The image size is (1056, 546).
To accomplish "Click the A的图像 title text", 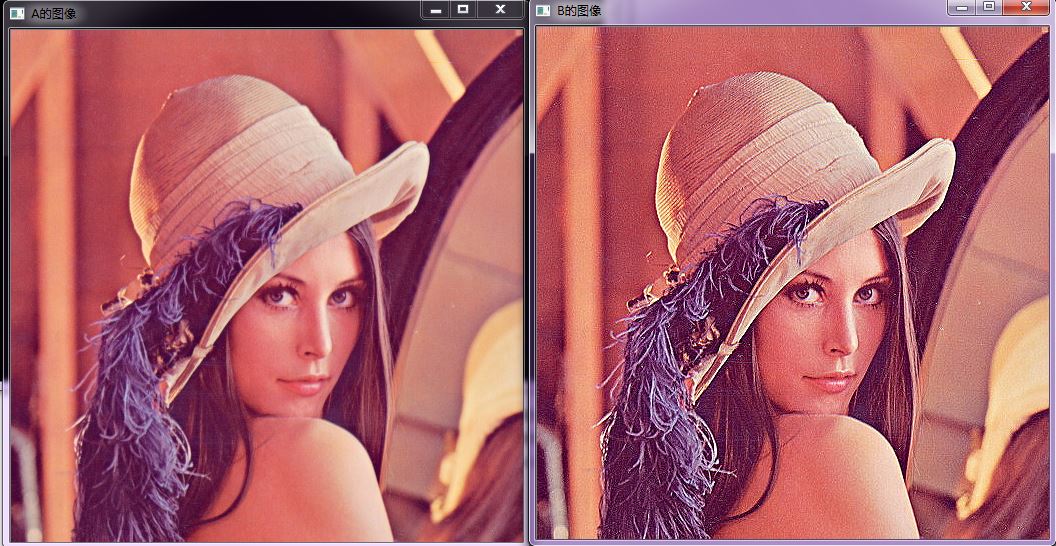I will [54, 13].
